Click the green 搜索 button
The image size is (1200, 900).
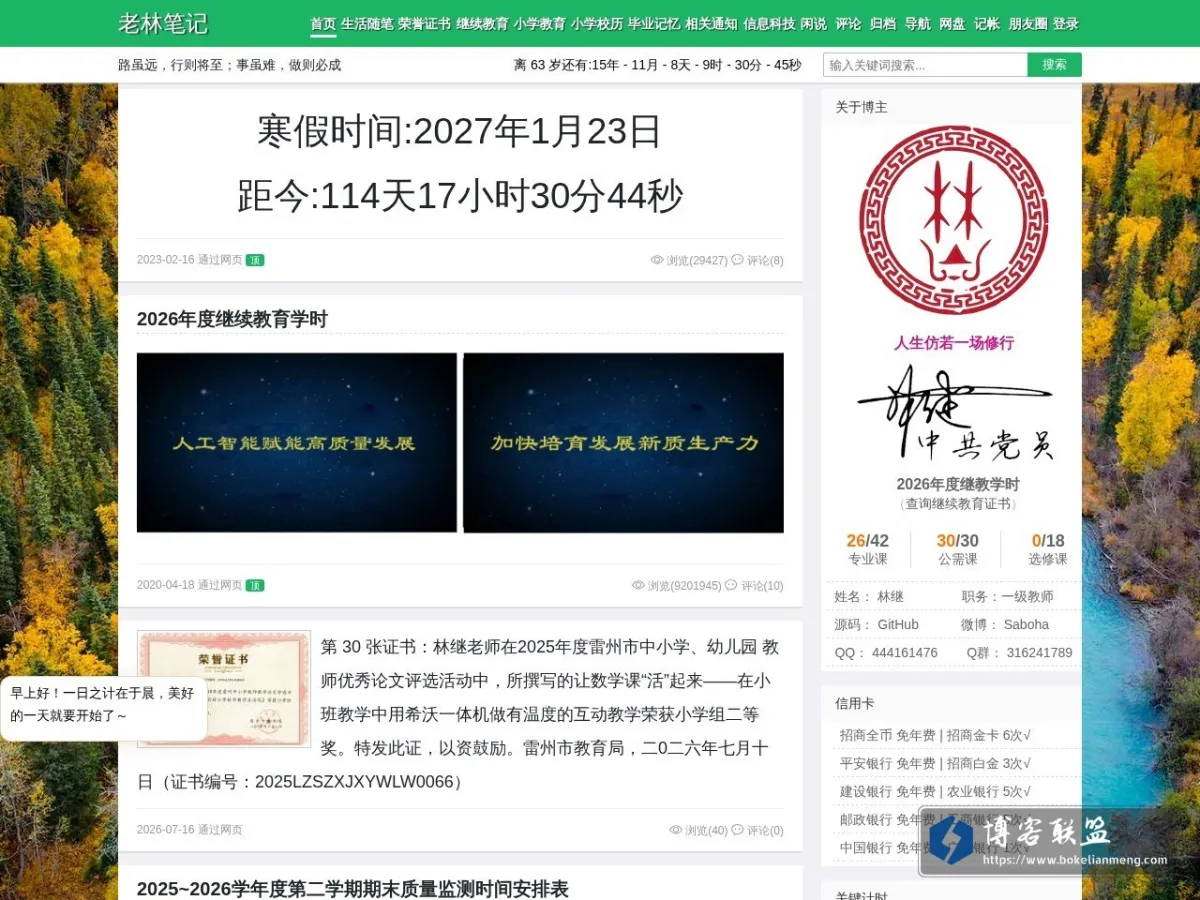click(1055, 65)
